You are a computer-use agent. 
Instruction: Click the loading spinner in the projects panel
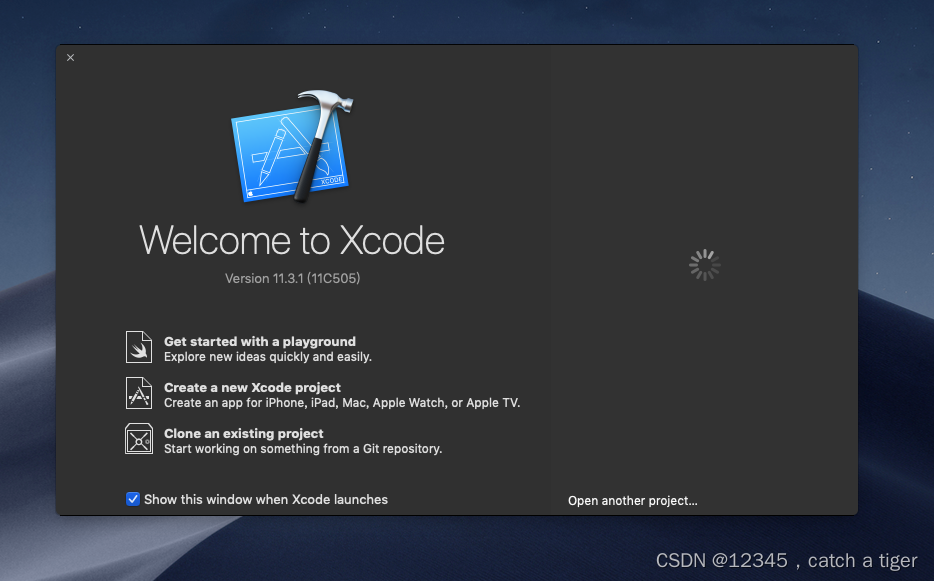point(704,264)
